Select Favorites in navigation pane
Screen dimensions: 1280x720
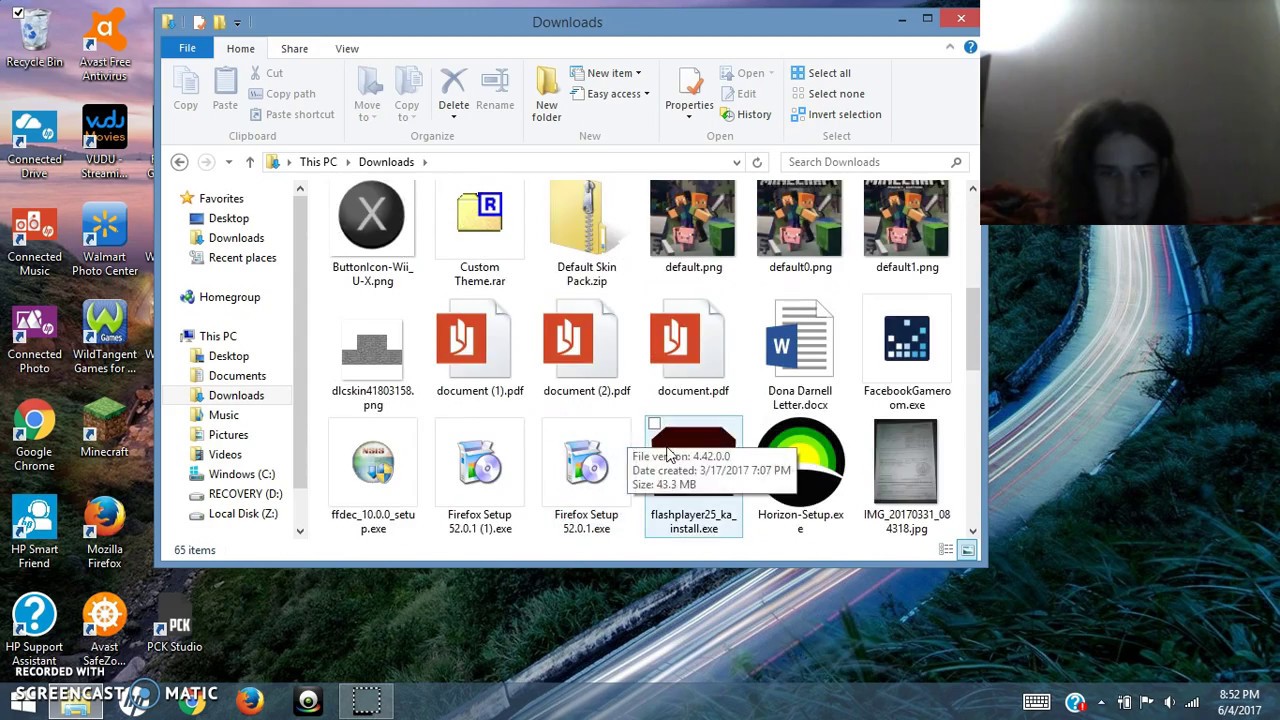coord(221,198)
